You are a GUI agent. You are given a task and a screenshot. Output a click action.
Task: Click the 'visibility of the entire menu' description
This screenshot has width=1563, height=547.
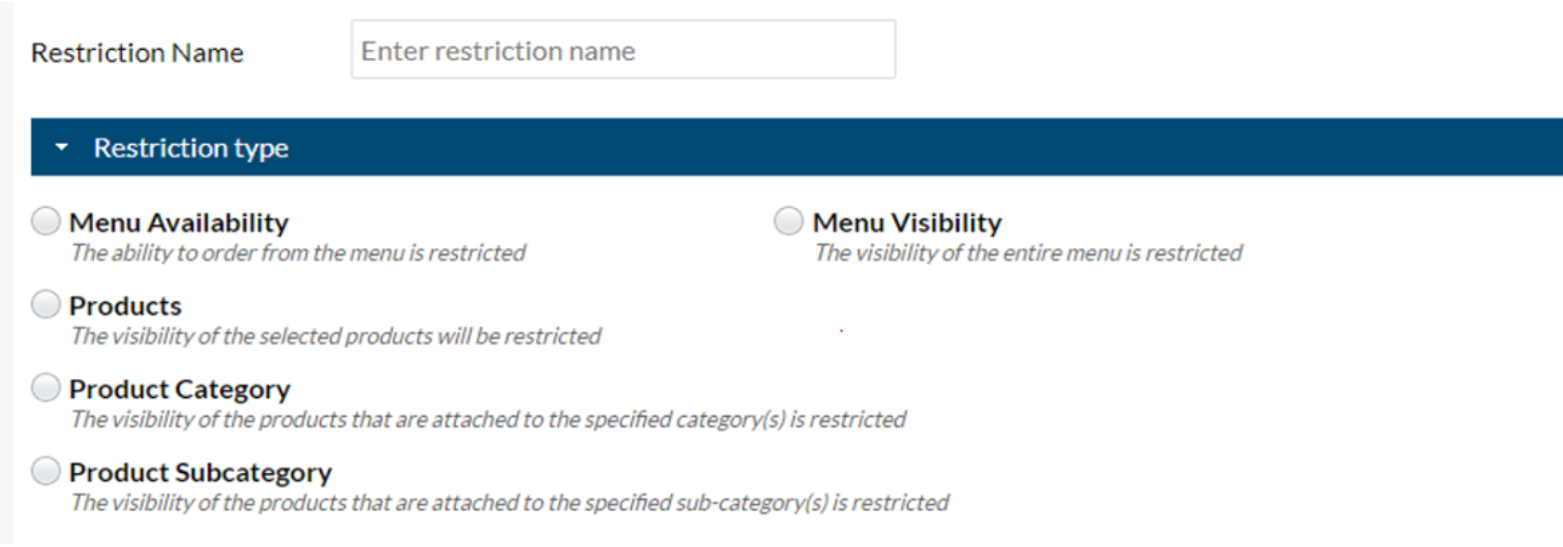click(1027, 253)
